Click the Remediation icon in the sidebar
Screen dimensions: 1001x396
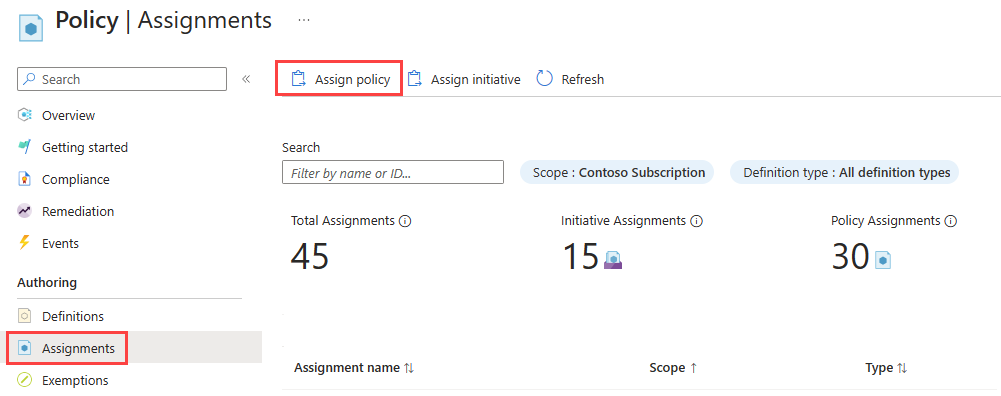tap(25, 211)
